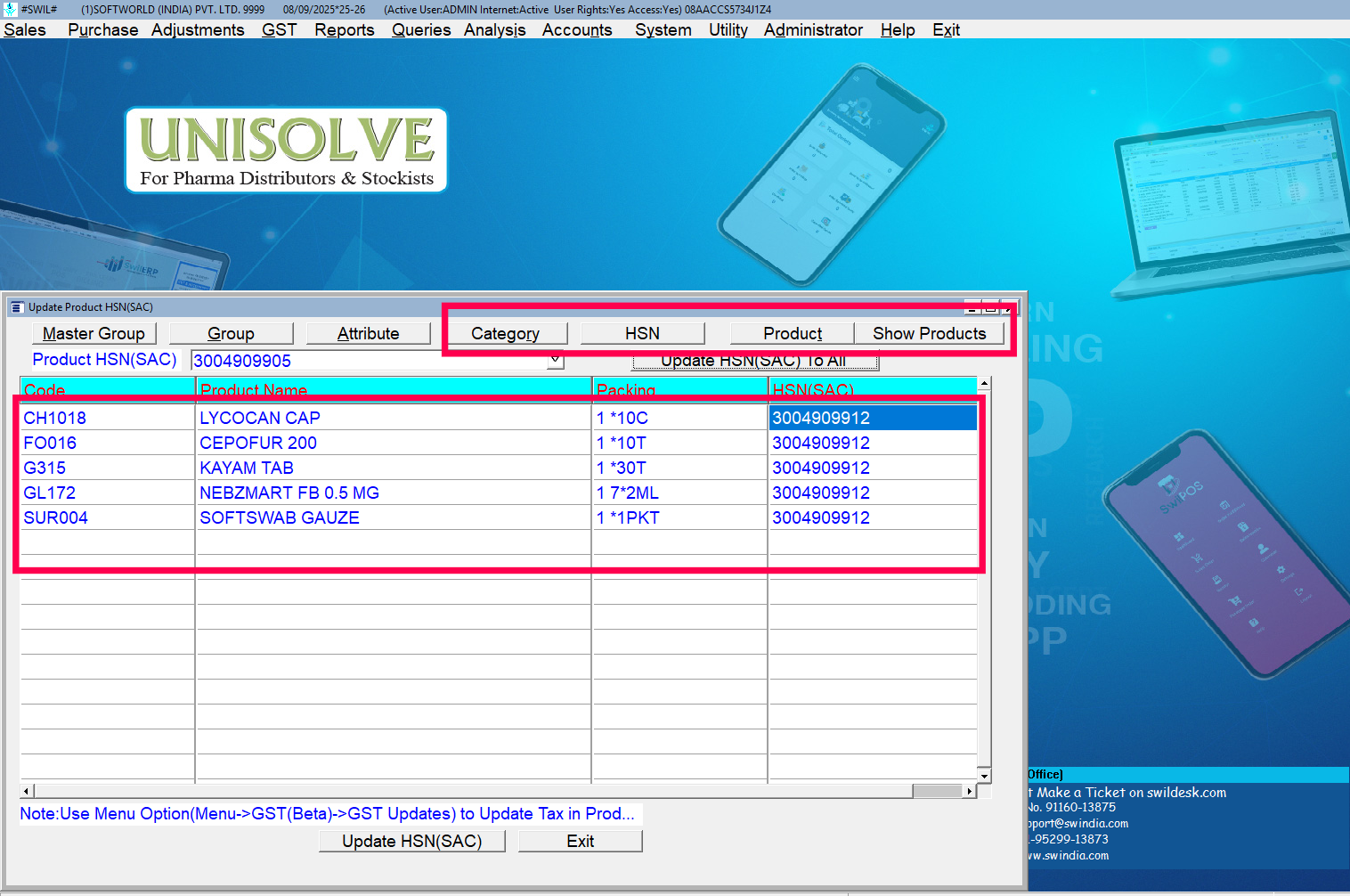Open the Accounts menu
The height and width of the screenshot is (896, 1350).
(577, 29)
